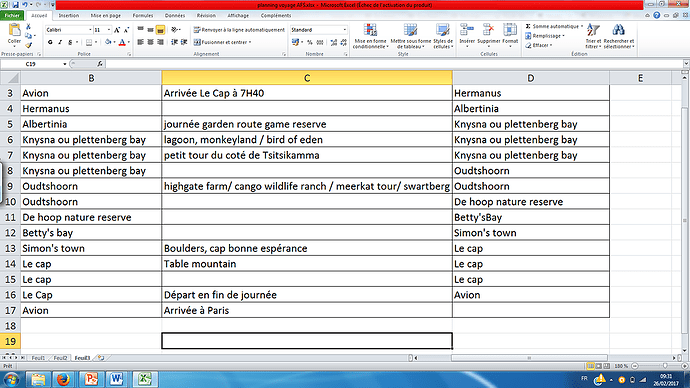Click the Remplissage button
This screenshot has width=690, height=388.
544,36
